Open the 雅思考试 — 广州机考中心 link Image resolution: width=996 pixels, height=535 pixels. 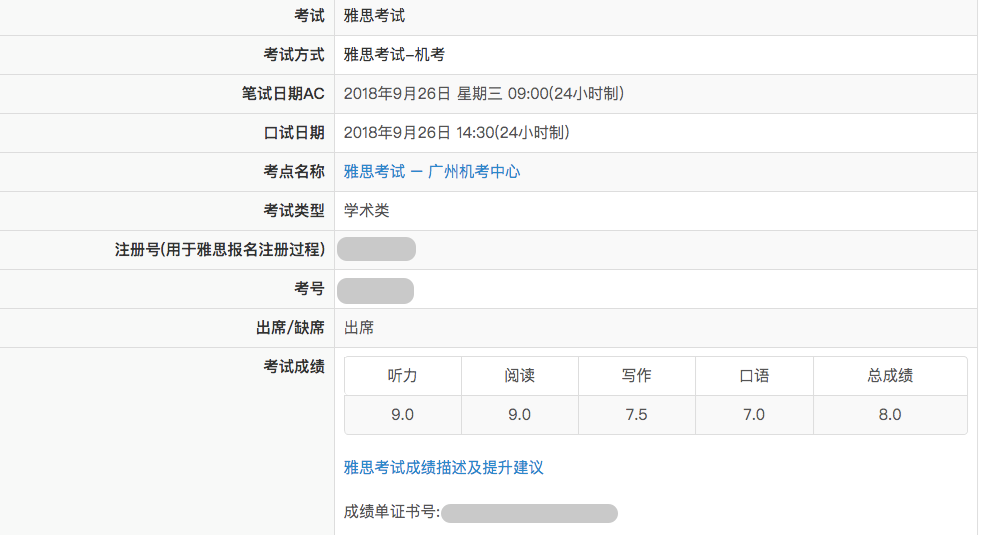(x=432, y=172)
